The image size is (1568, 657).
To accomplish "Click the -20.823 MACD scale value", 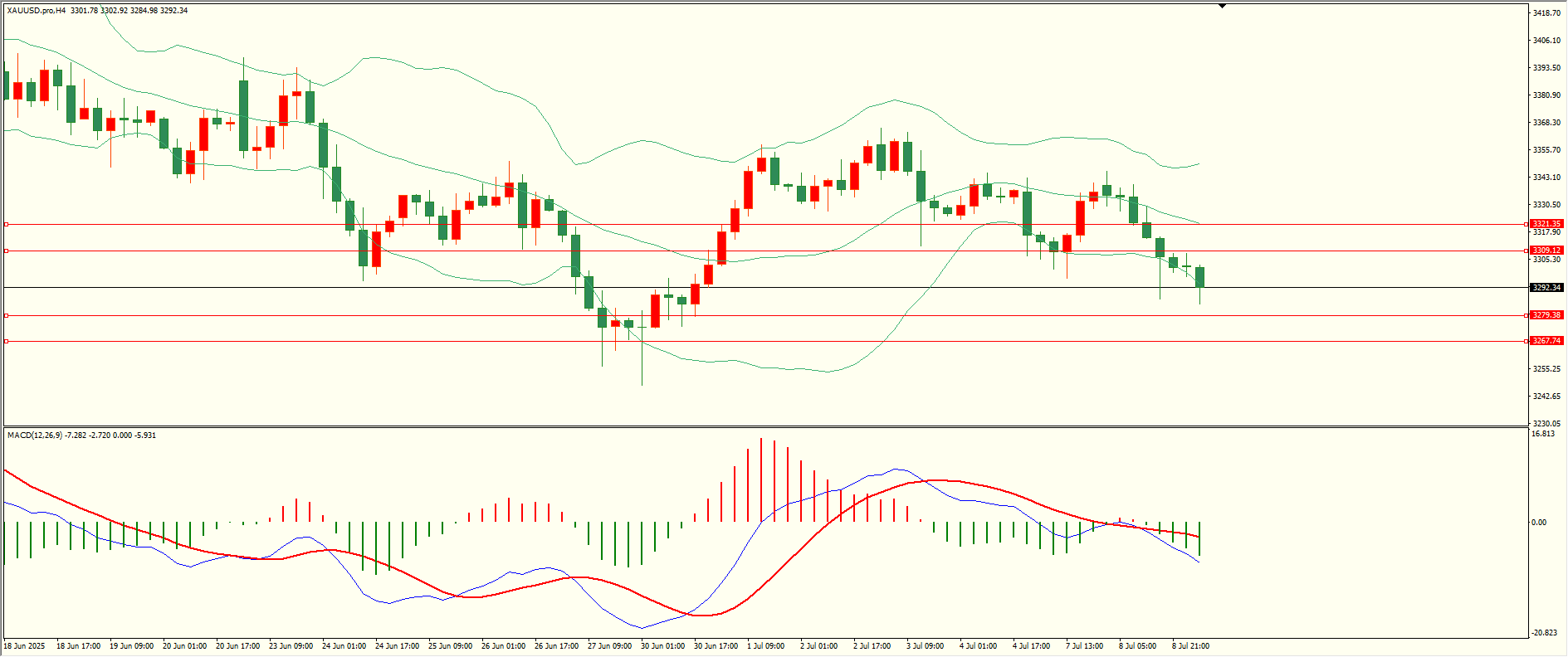I will tap(1545, 633).
